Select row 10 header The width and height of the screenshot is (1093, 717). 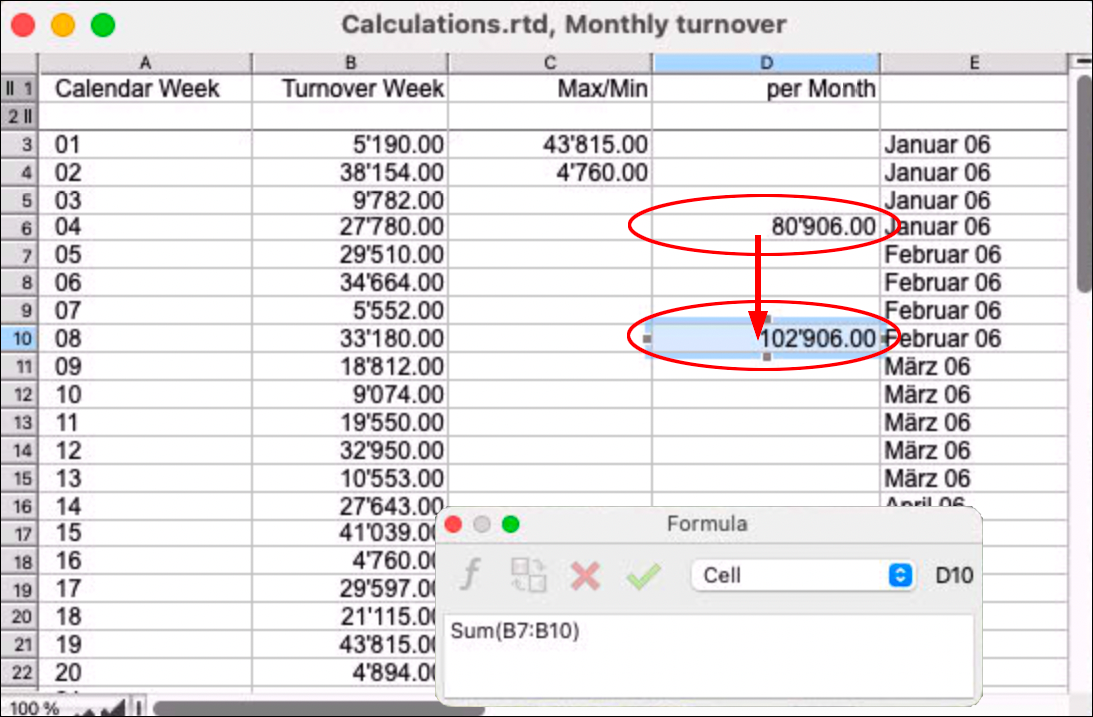[x=19, y=338]
